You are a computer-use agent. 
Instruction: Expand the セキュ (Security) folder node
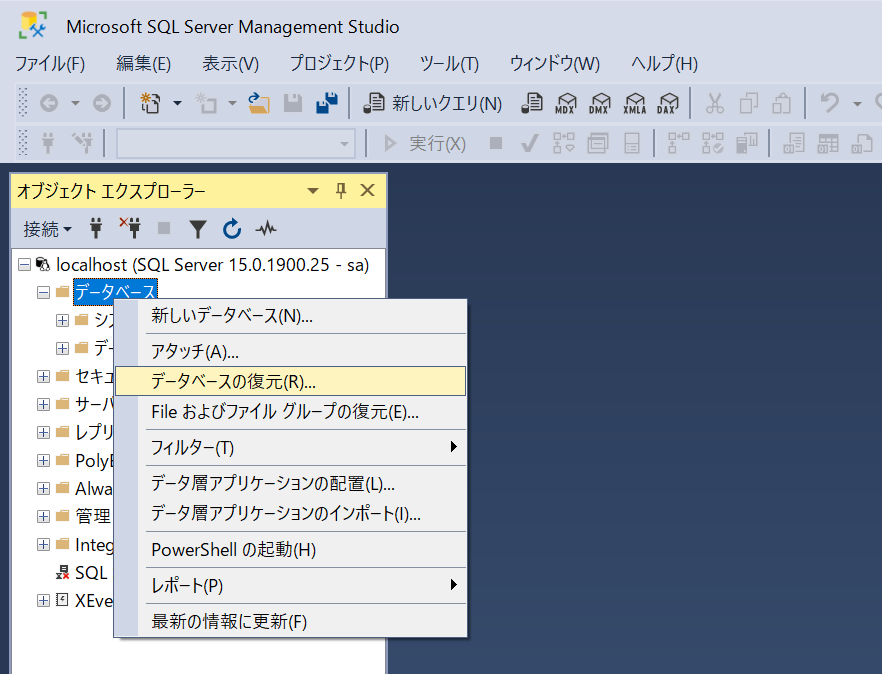(x=43, y=376)
